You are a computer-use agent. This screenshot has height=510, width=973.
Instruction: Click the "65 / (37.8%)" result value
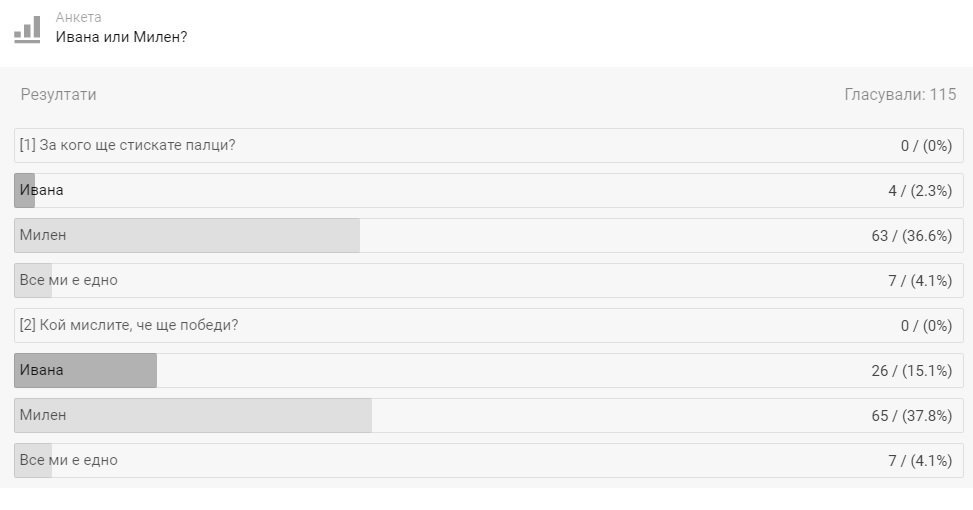(x=911, y=415)
